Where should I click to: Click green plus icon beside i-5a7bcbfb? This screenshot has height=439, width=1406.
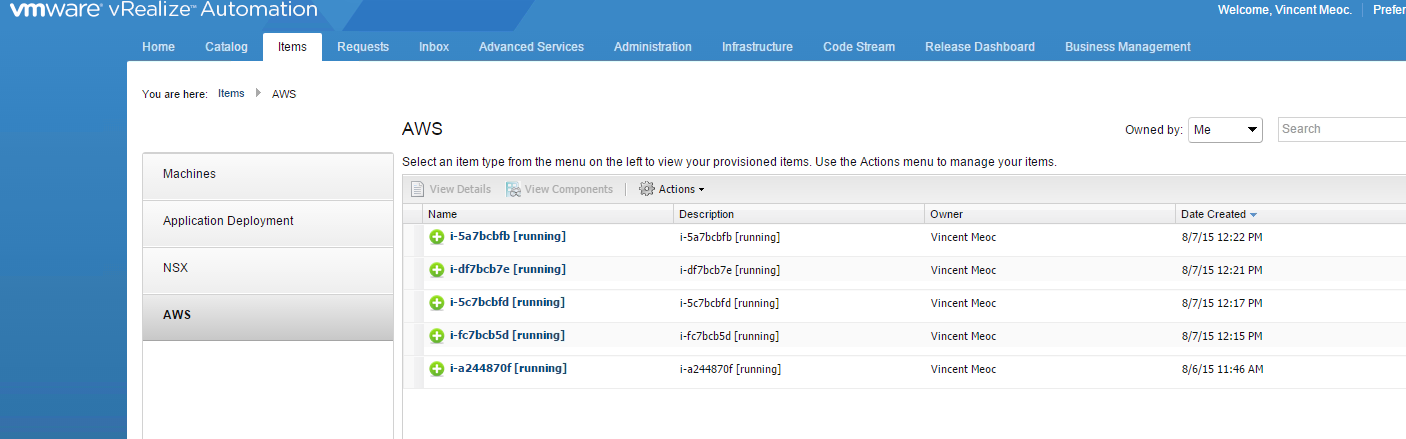(x=437, y=237)
